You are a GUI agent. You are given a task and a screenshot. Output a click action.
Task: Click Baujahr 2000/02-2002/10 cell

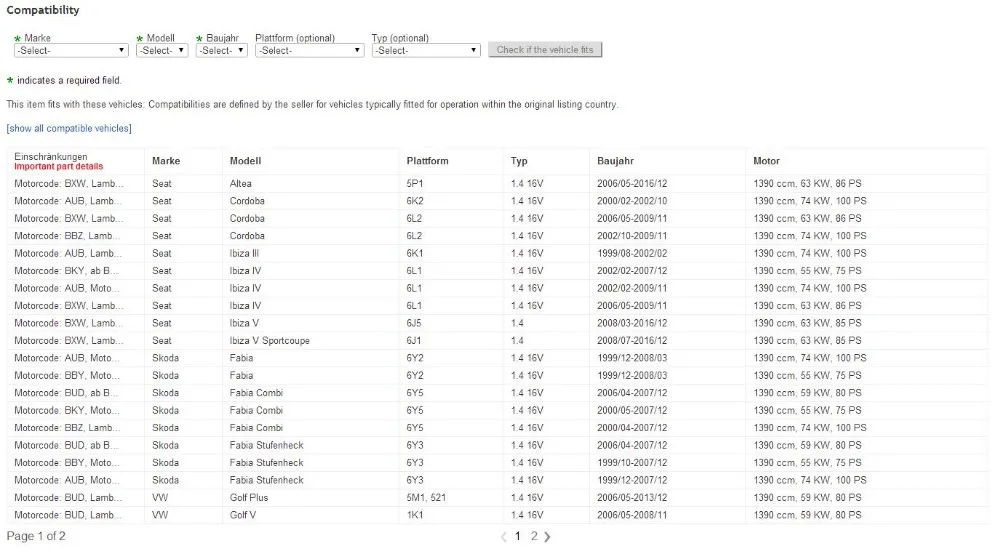pyautogui.click(x=632, y=201)
